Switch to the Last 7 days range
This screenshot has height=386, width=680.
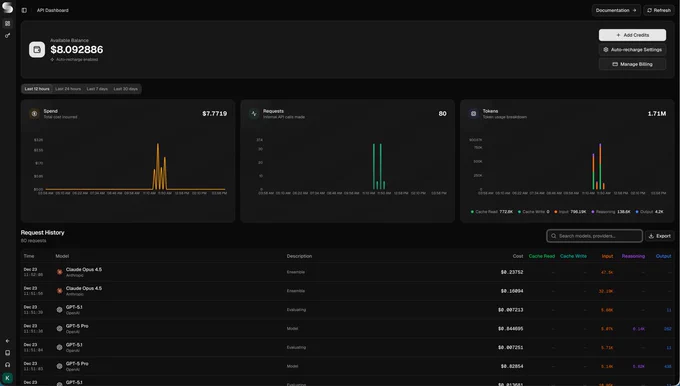(97, 89)
